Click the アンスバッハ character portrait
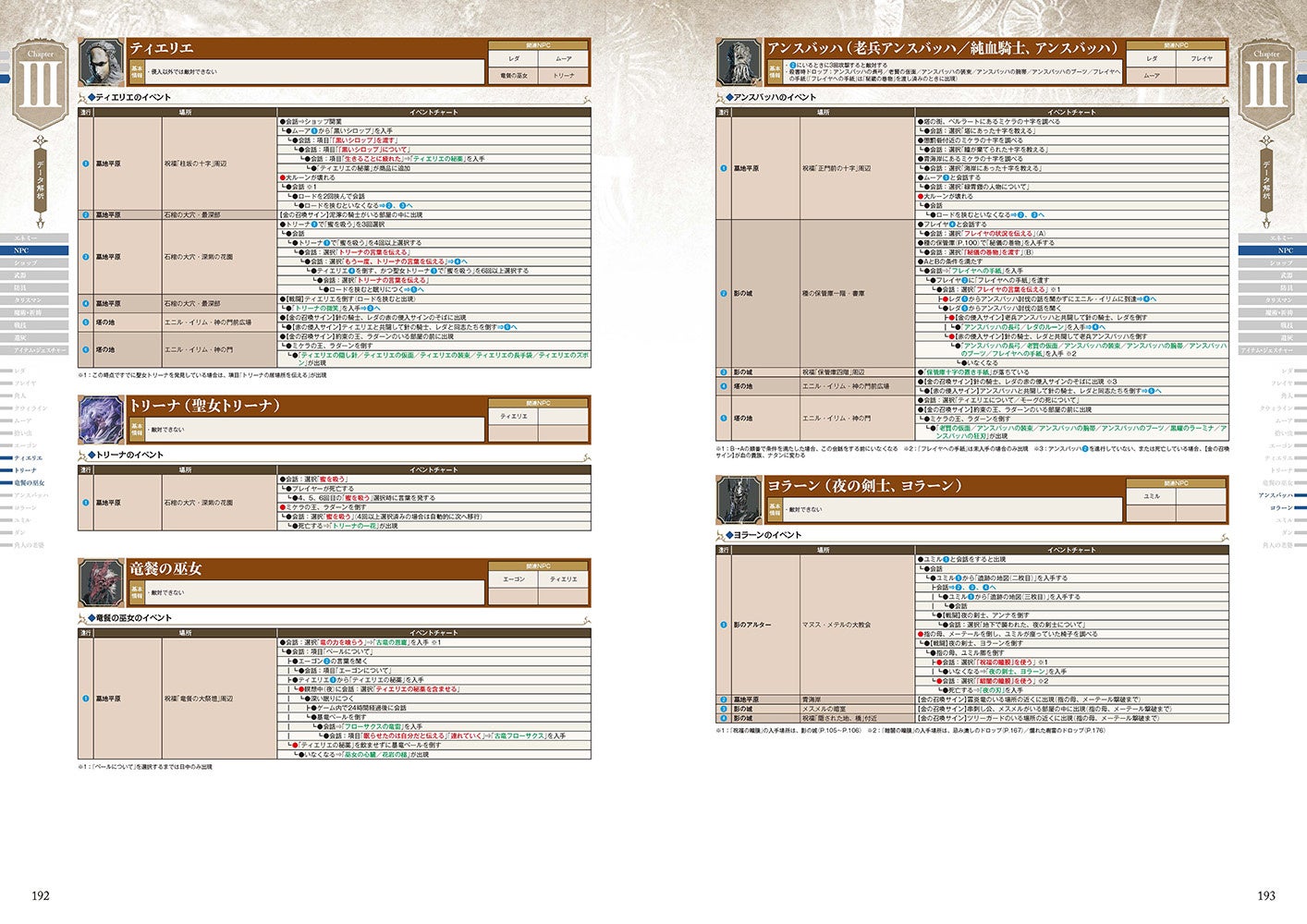The height and width of the screenshot is (924, 1307). pyautogui.click(x=739, y=63)
